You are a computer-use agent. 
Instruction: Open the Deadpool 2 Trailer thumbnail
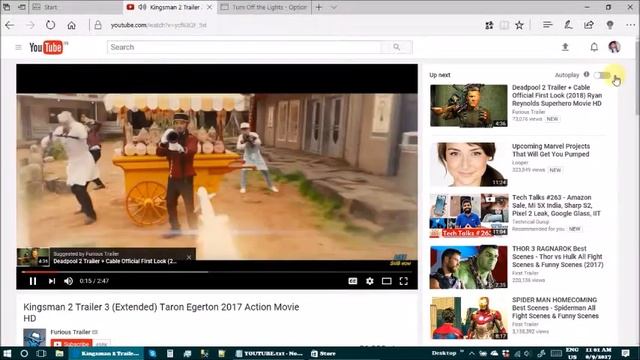pos(469,105)
